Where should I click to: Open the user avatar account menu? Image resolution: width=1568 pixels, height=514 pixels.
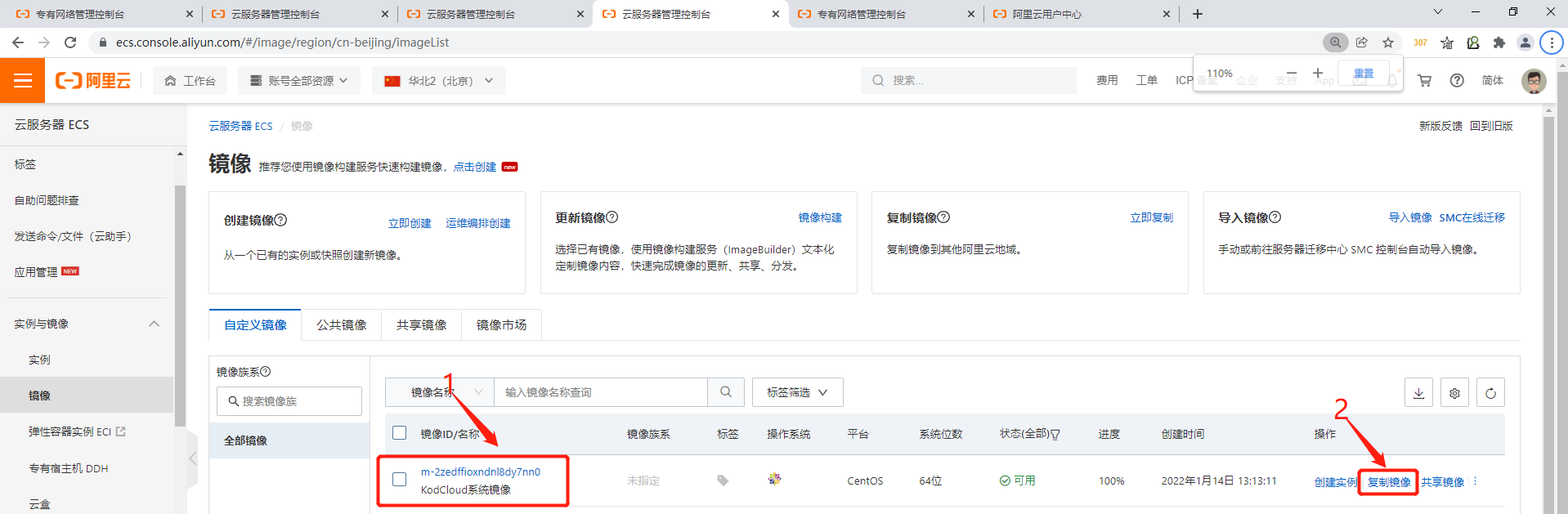pos(1534,81)
